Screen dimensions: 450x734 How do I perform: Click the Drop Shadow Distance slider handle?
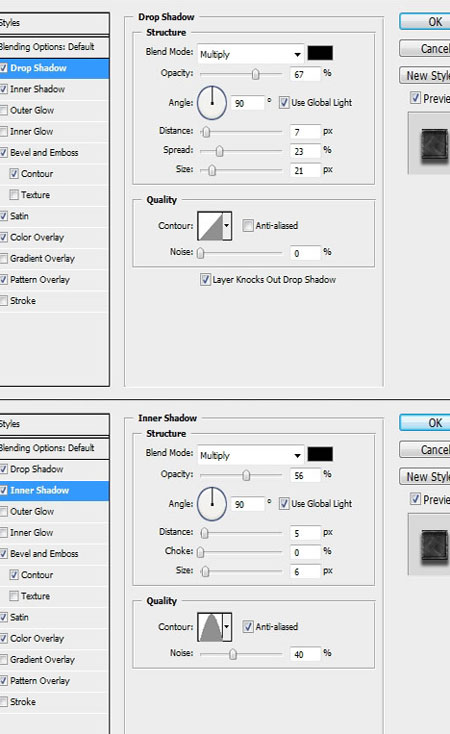coord(206,132)
